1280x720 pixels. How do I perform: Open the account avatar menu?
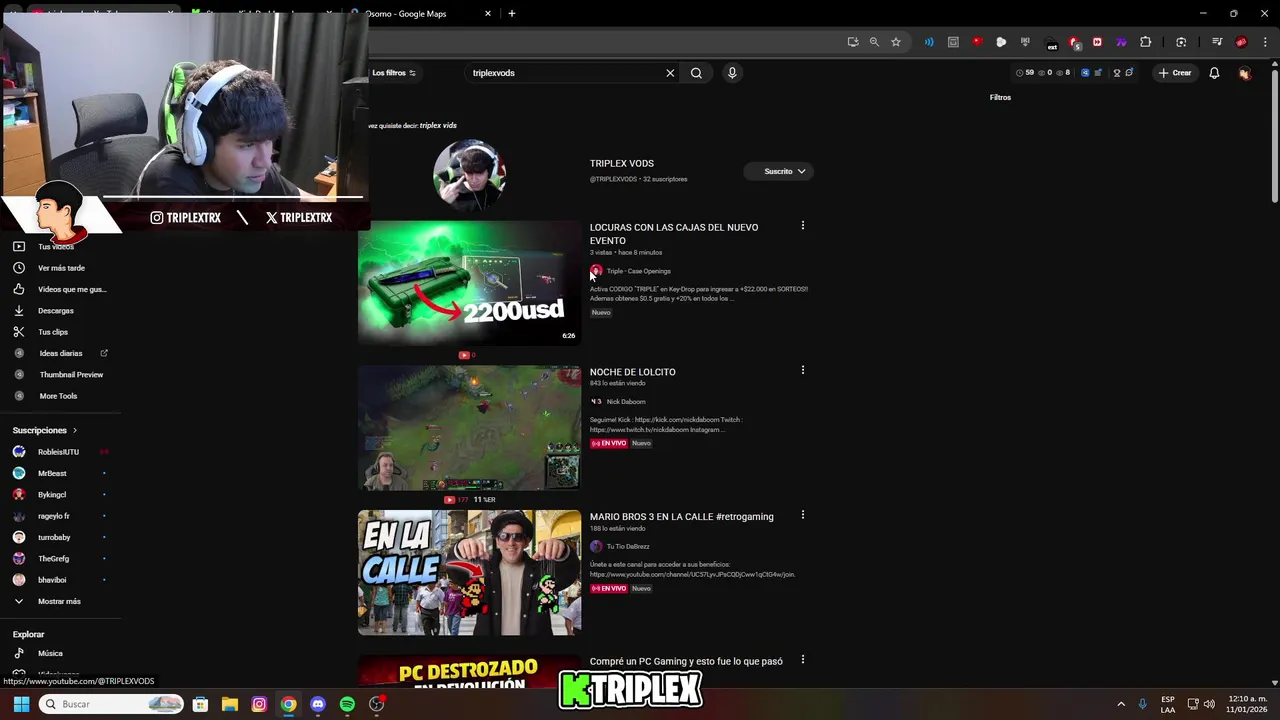[1244, 73]
